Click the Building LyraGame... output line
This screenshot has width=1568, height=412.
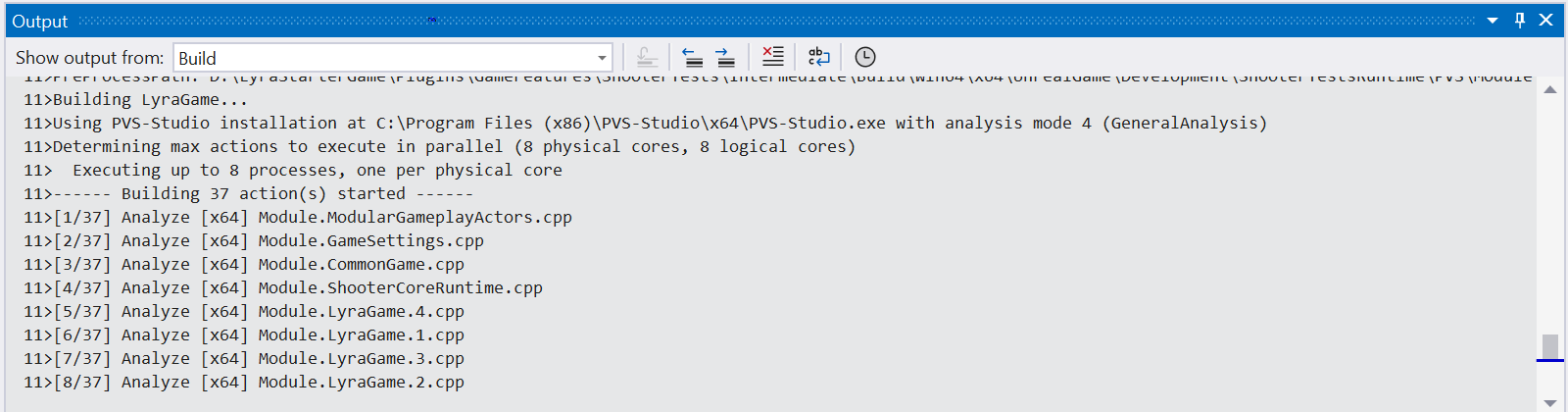tap(150, 100)
